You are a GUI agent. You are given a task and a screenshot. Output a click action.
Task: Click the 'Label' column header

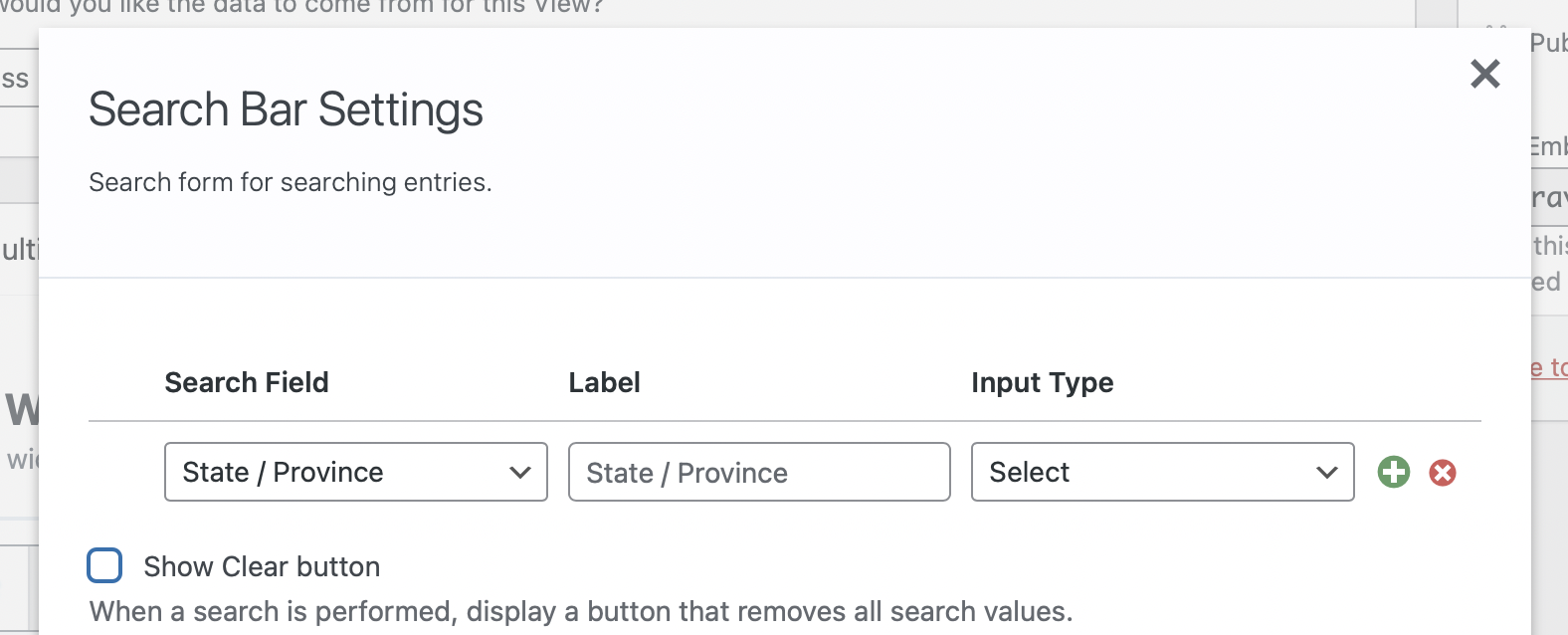pos(604,382)
